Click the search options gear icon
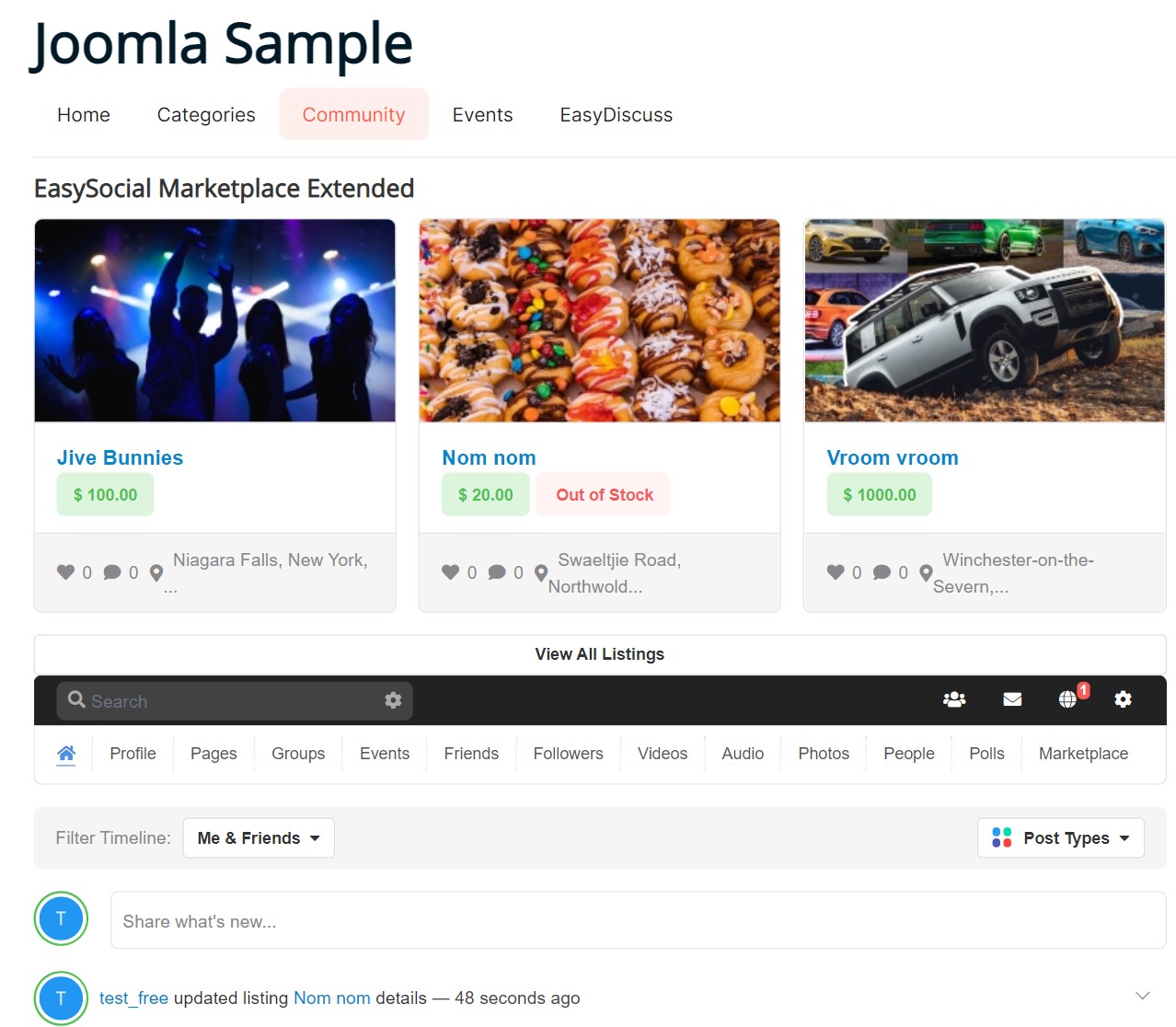 pos(393,700)
